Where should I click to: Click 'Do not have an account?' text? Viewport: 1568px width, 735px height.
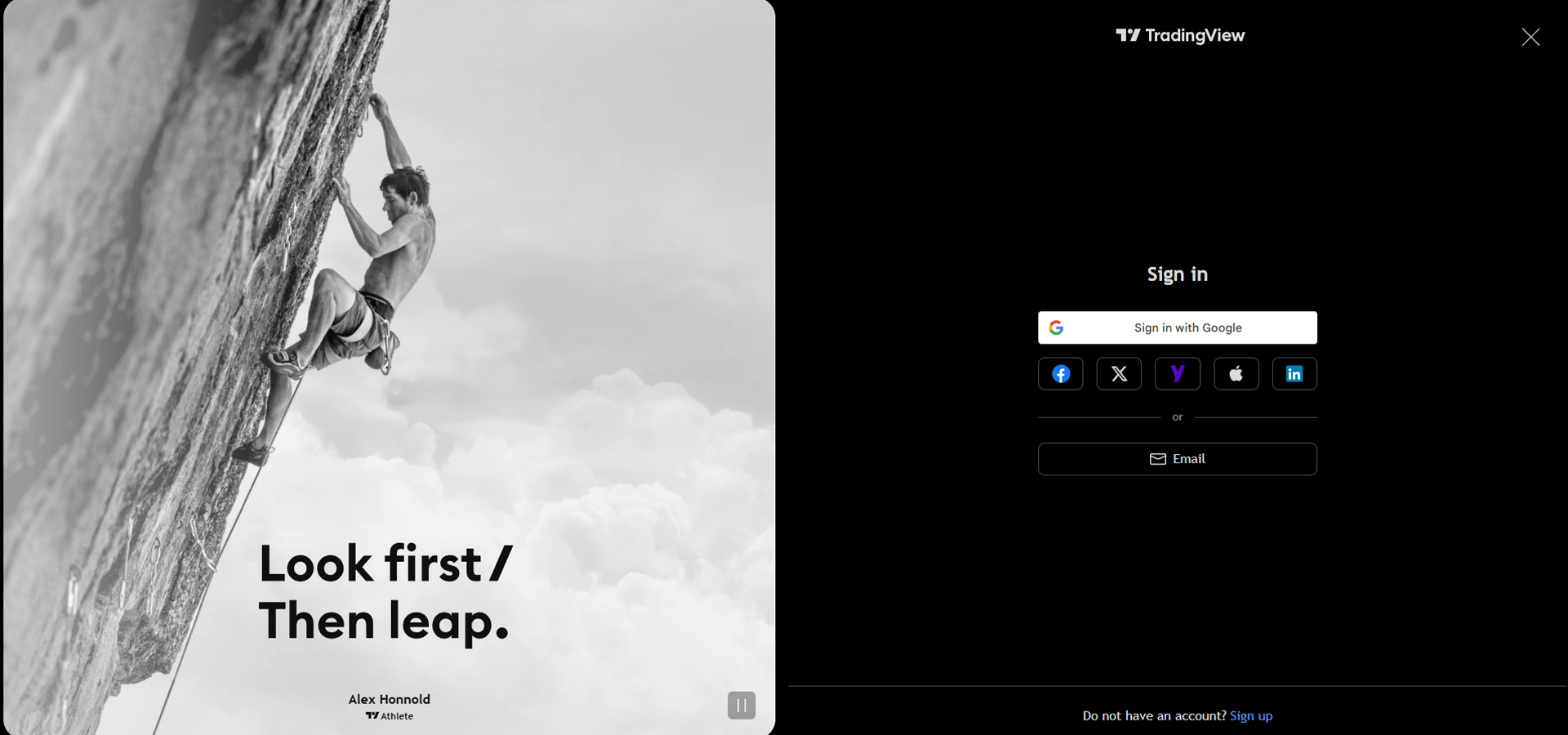(x=1154, y=716)
